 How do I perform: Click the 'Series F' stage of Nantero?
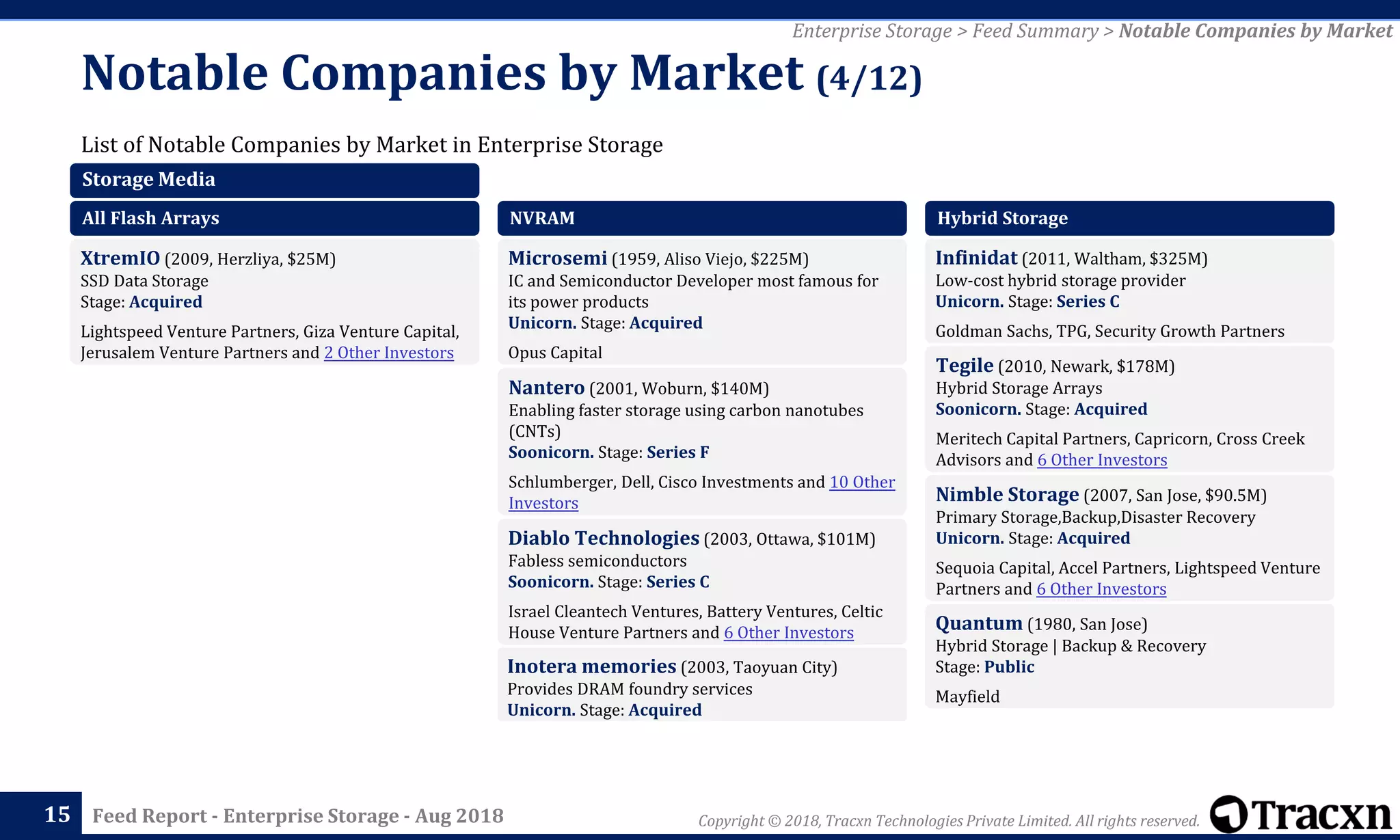pos(677,452)
